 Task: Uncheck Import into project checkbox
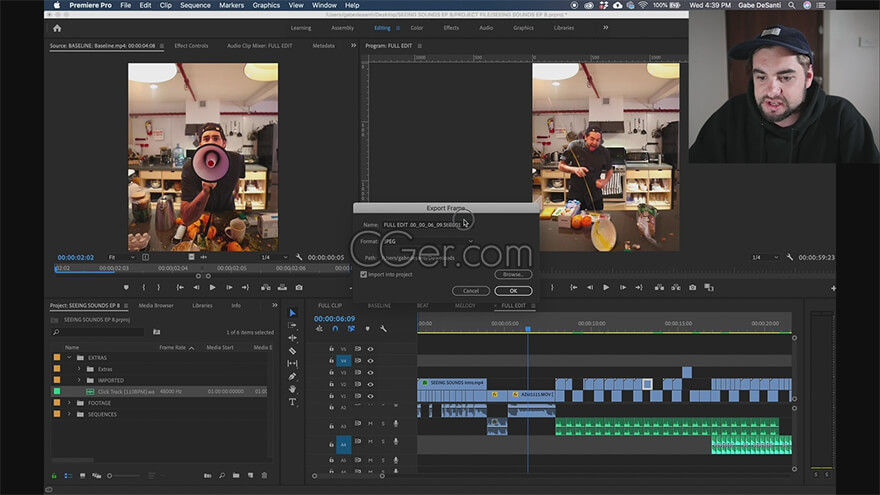coord(364,274)
